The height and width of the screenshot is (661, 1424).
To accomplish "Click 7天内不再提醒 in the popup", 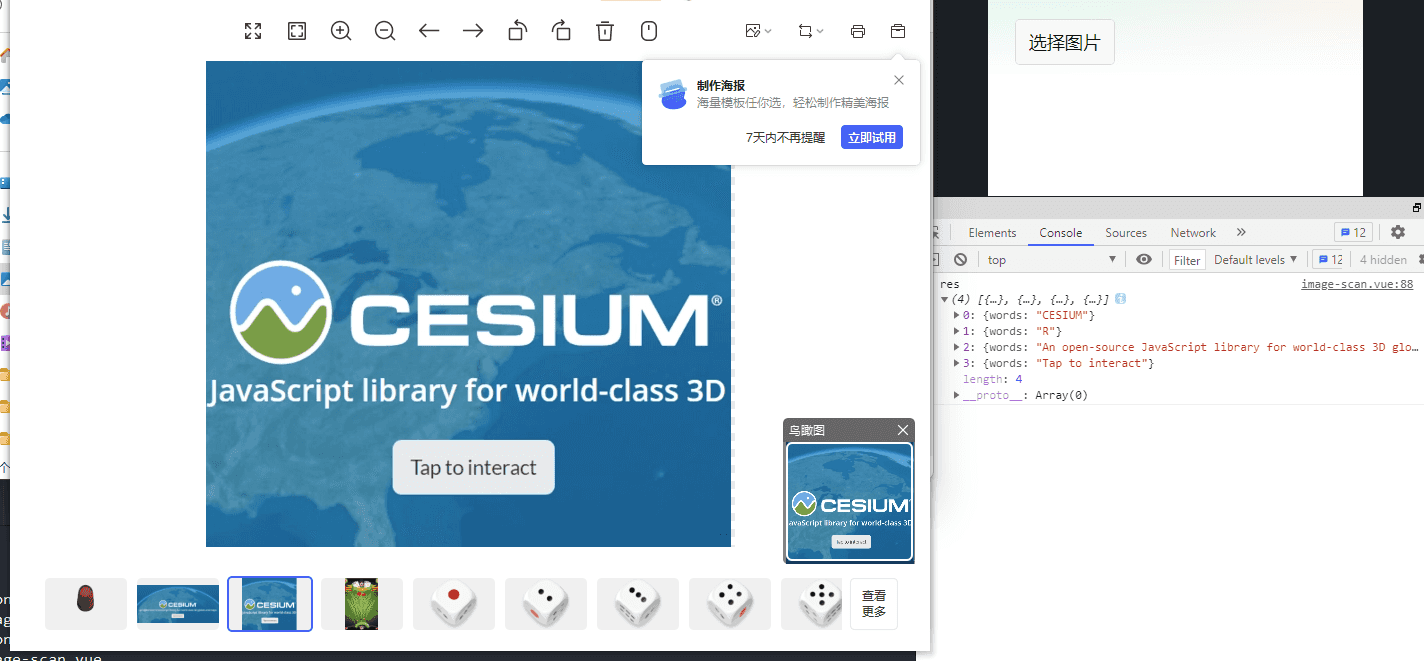I will tap(786, 138).
